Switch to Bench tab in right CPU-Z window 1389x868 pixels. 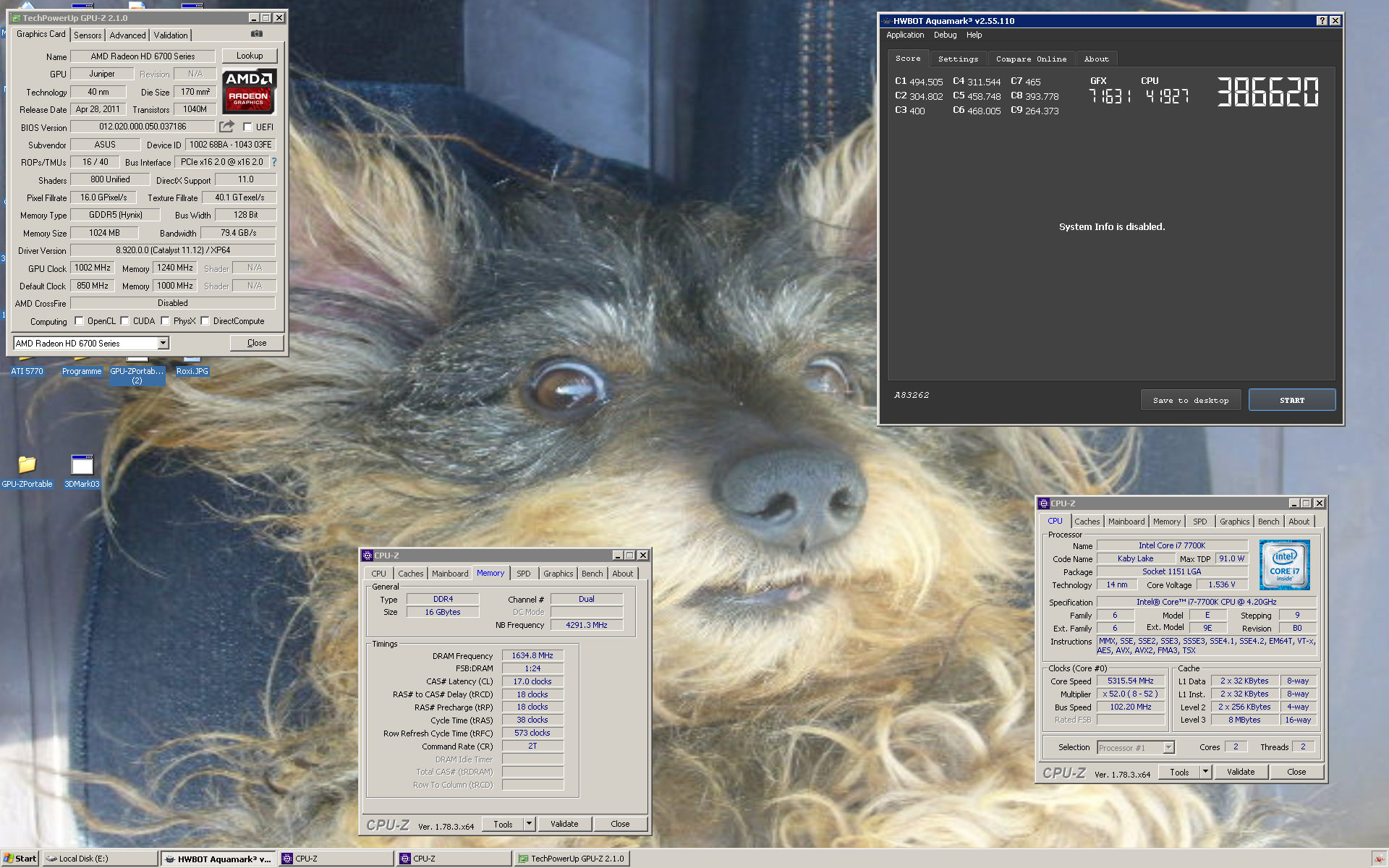[x=1268, y=522]
